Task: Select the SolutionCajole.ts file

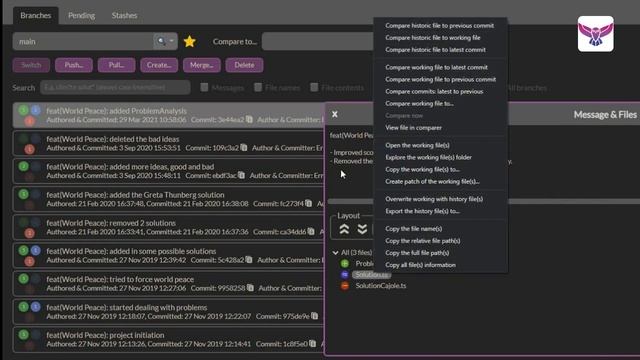Action: pyautogui.click(x=381, y=286)
